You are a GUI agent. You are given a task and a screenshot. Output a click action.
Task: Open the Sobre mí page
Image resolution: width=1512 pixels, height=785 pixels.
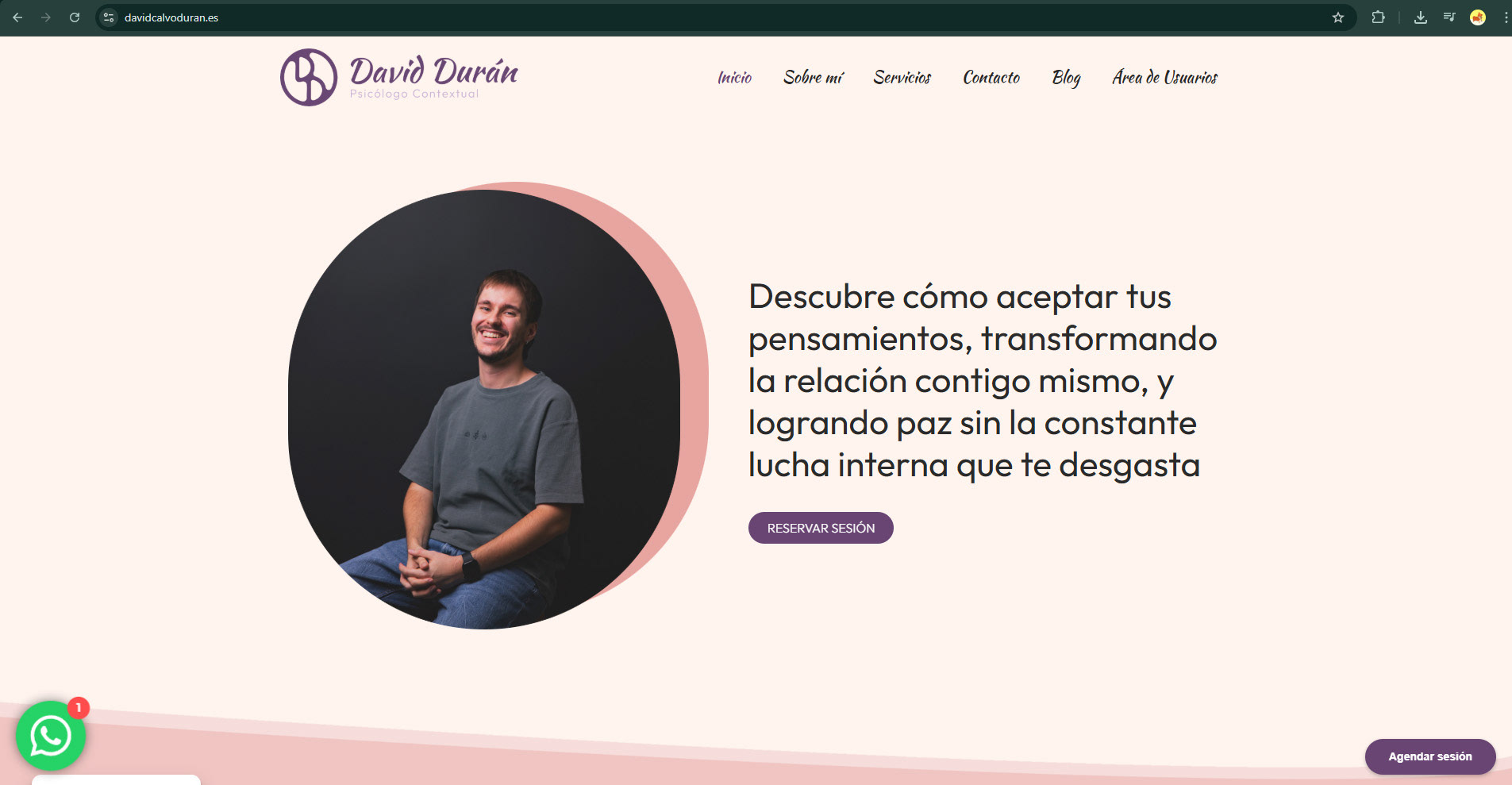tap(813, 78)
